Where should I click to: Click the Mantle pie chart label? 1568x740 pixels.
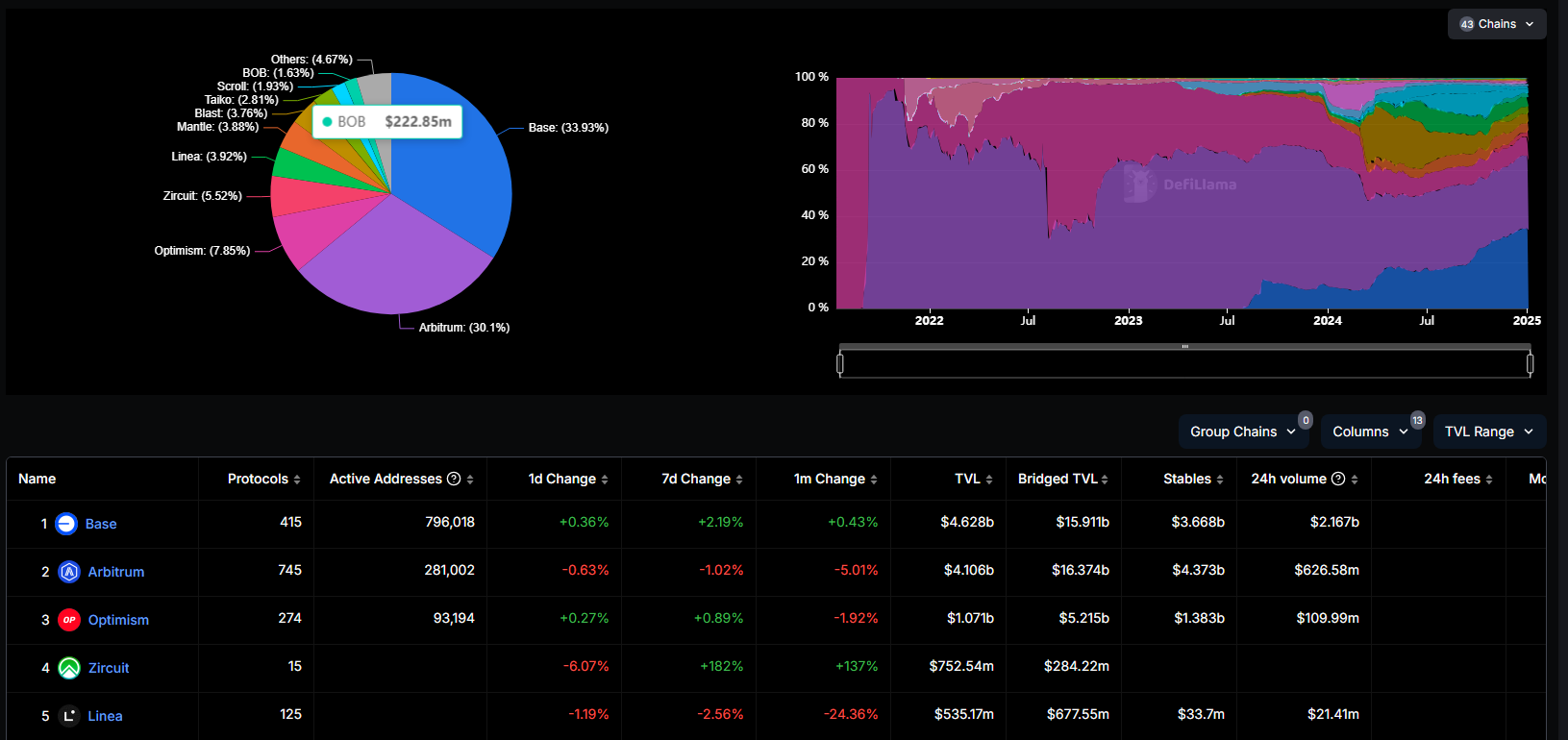click(217, 127)
